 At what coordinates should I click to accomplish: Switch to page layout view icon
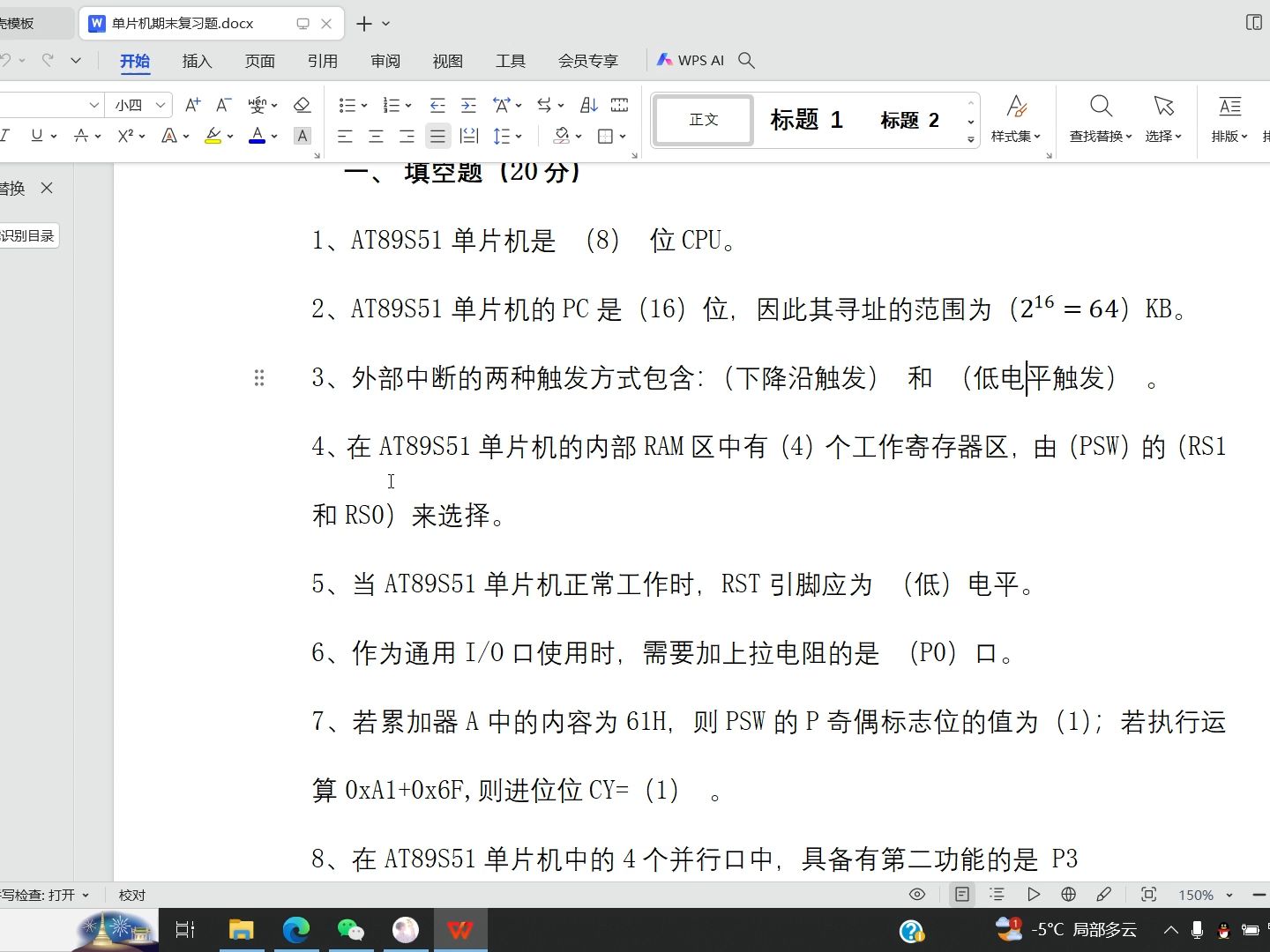pyautogui.click(x=962, y=894)
